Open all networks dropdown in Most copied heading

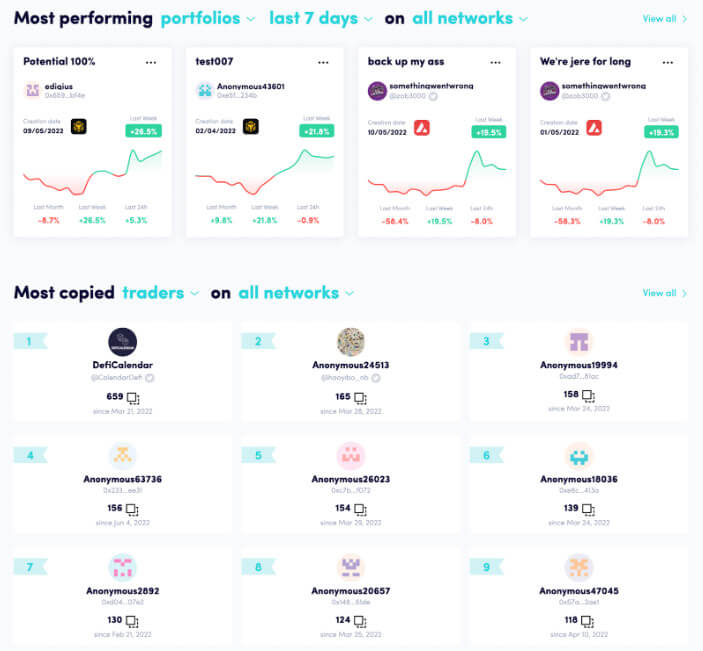(x=295, y=293)
